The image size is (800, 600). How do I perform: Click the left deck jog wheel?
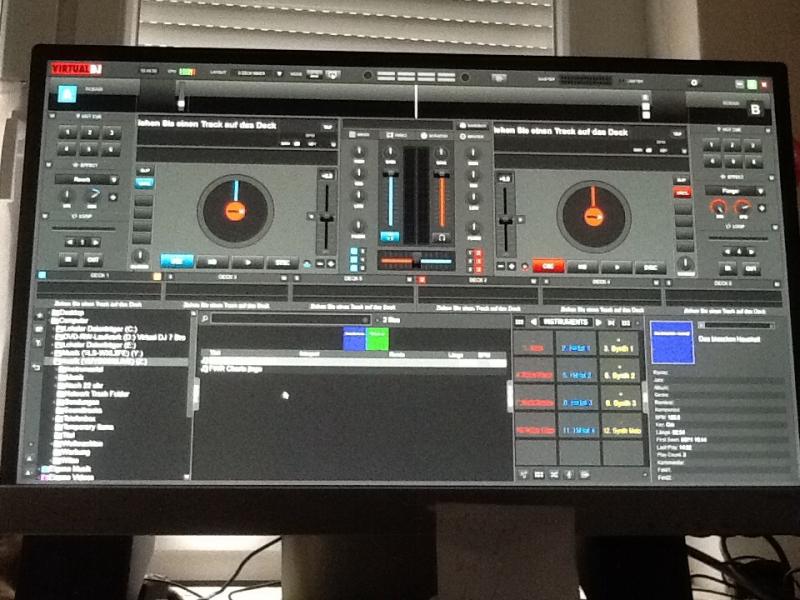coord(236,211)
